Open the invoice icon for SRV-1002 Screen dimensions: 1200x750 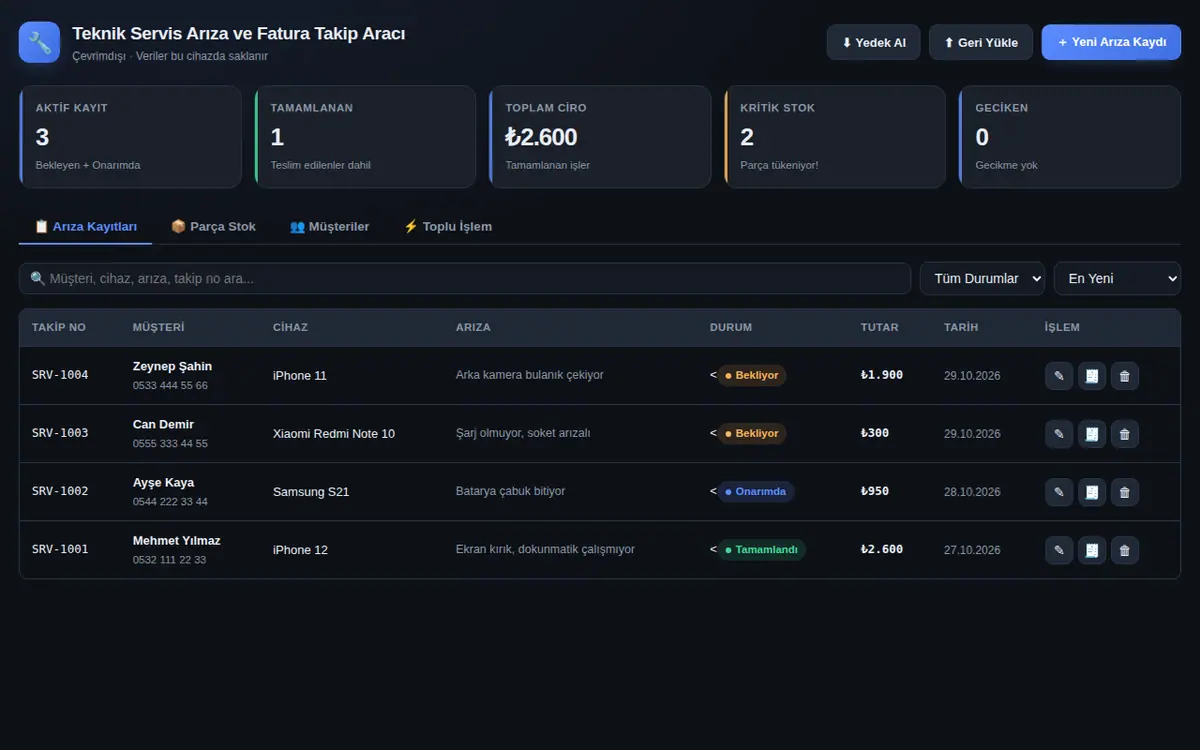[1092, 492]
